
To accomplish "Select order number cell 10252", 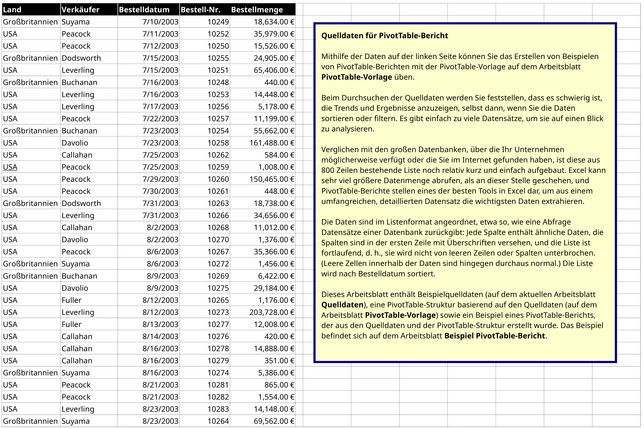I will pos(205,34).
